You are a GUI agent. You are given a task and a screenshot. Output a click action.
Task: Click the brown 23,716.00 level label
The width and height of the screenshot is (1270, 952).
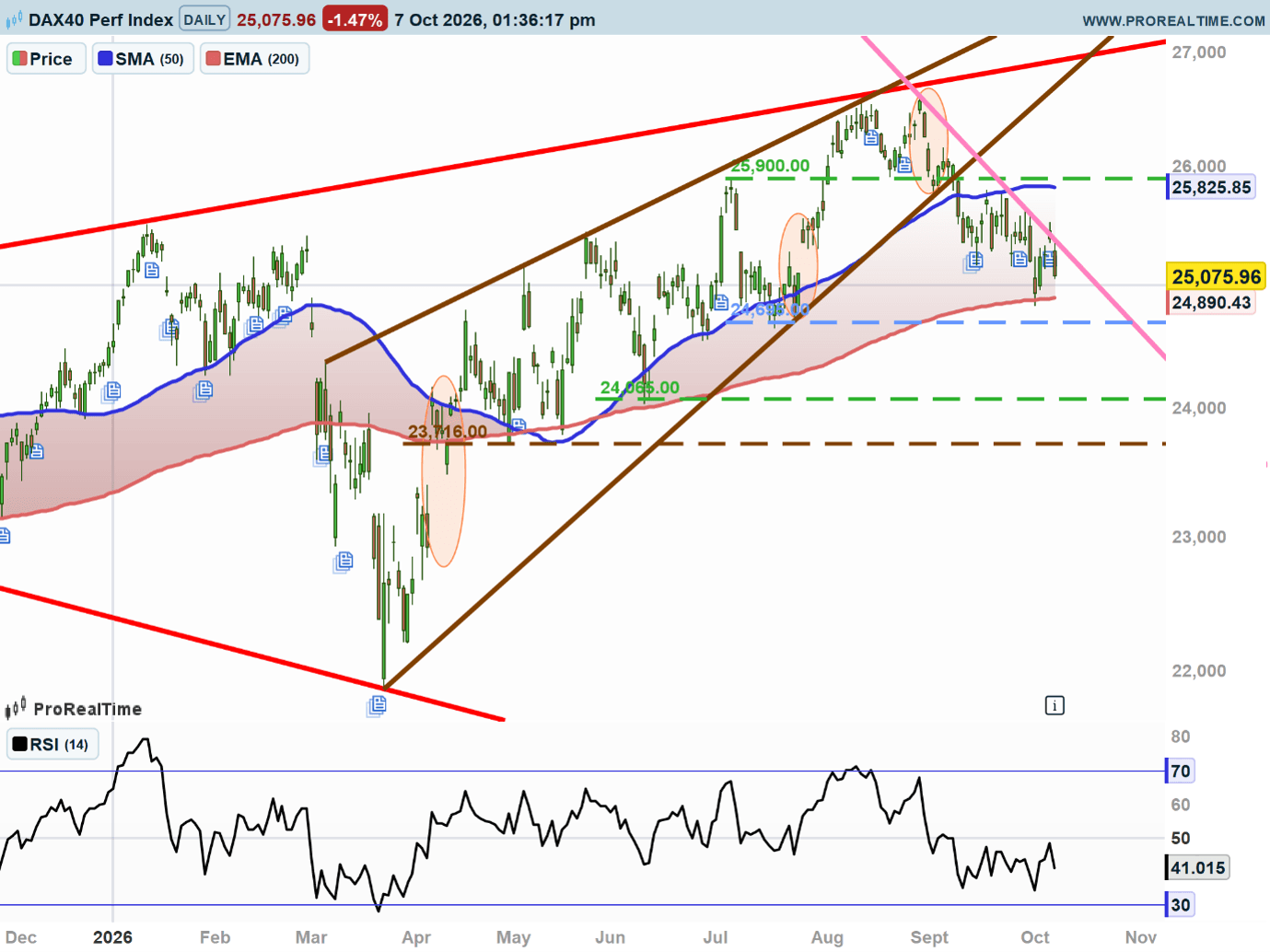[448, 431]
